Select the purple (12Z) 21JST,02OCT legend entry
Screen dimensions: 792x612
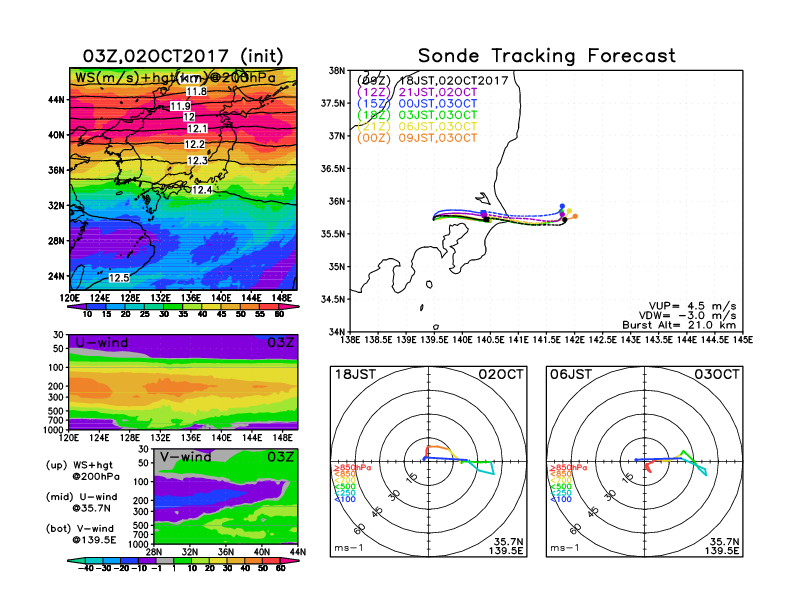tap(417, 92)
